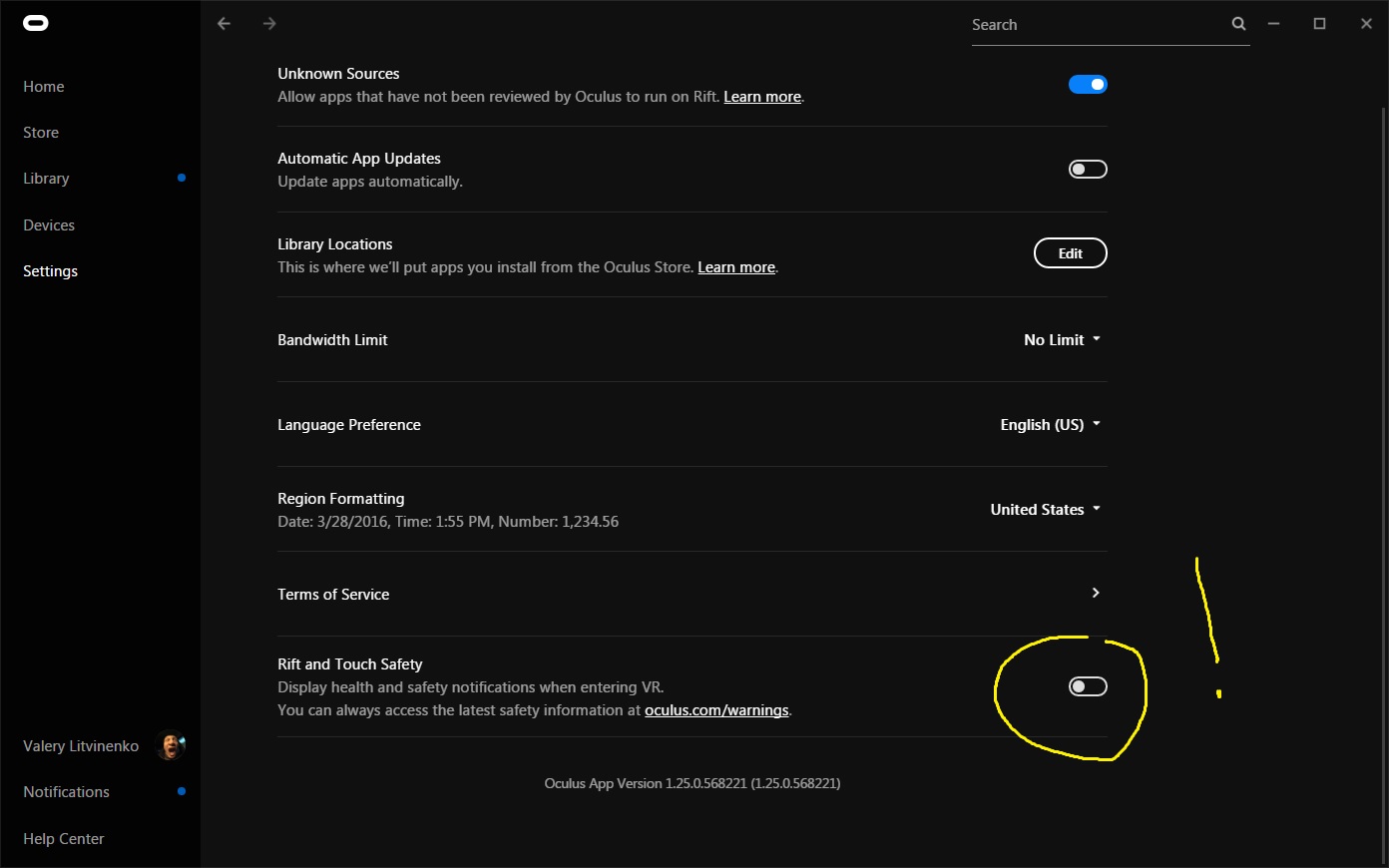Click the vertical scrollbar on the right
Screen dimensions: 1389x868
tap(1383, 479)
